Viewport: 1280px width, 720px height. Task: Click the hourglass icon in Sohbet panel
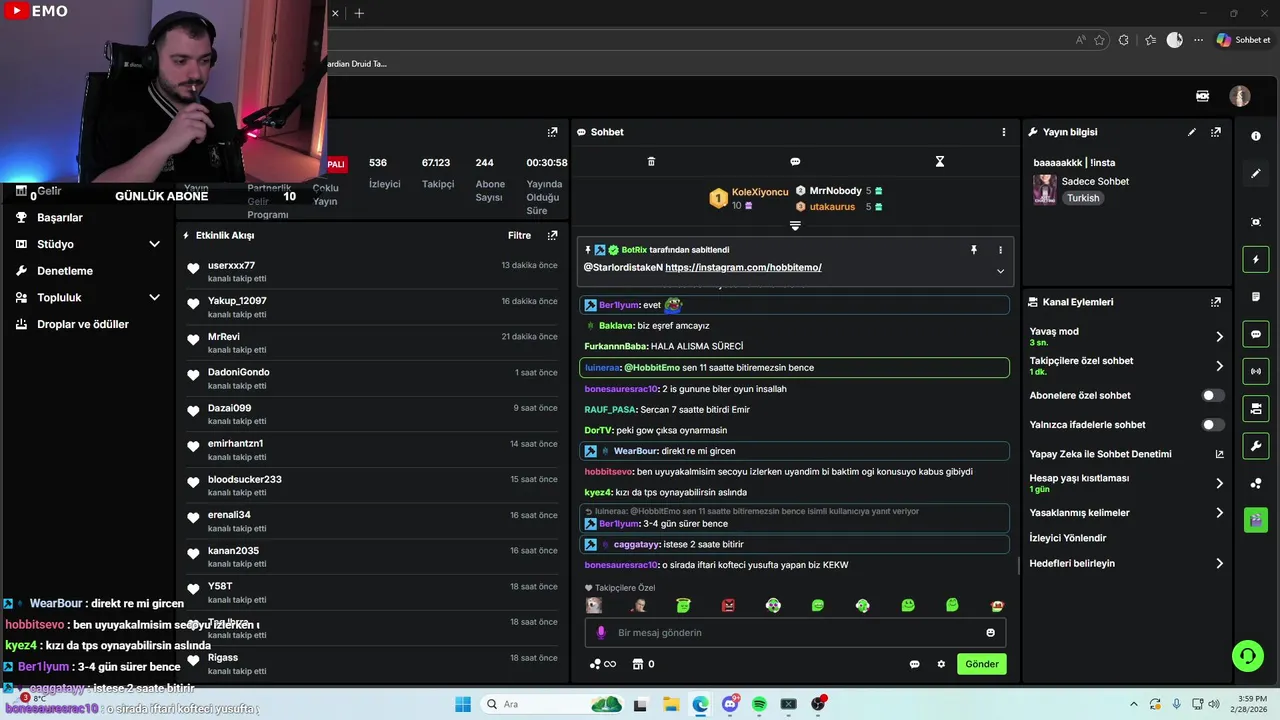coord(939,161)
